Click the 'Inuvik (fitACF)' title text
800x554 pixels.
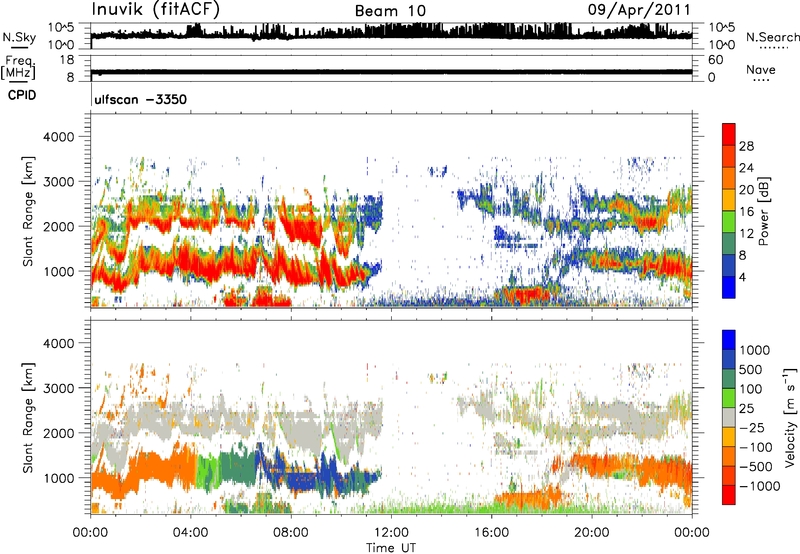[x=156, y=10]
